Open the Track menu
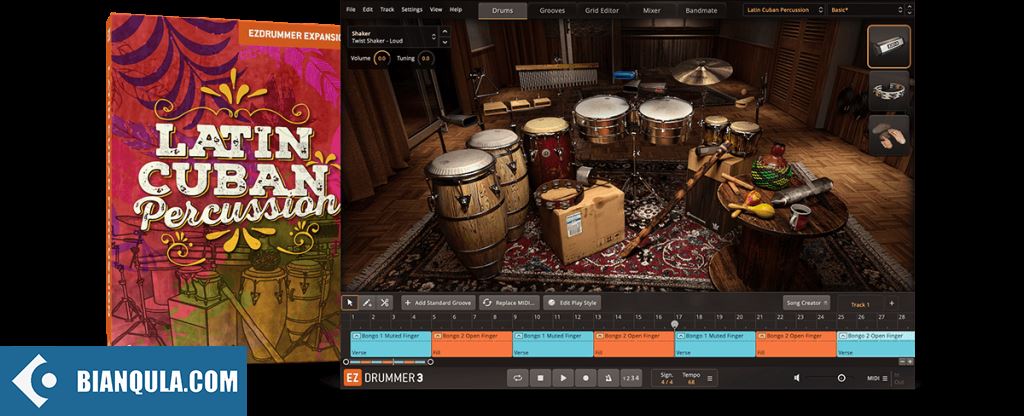 pyautogui.click(x=387, y=10)
